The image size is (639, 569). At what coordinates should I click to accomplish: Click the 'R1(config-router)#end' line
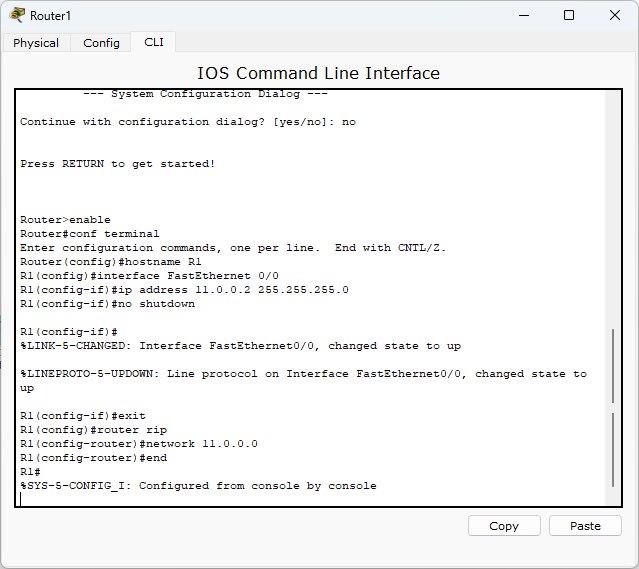click(x=93, y=458)
